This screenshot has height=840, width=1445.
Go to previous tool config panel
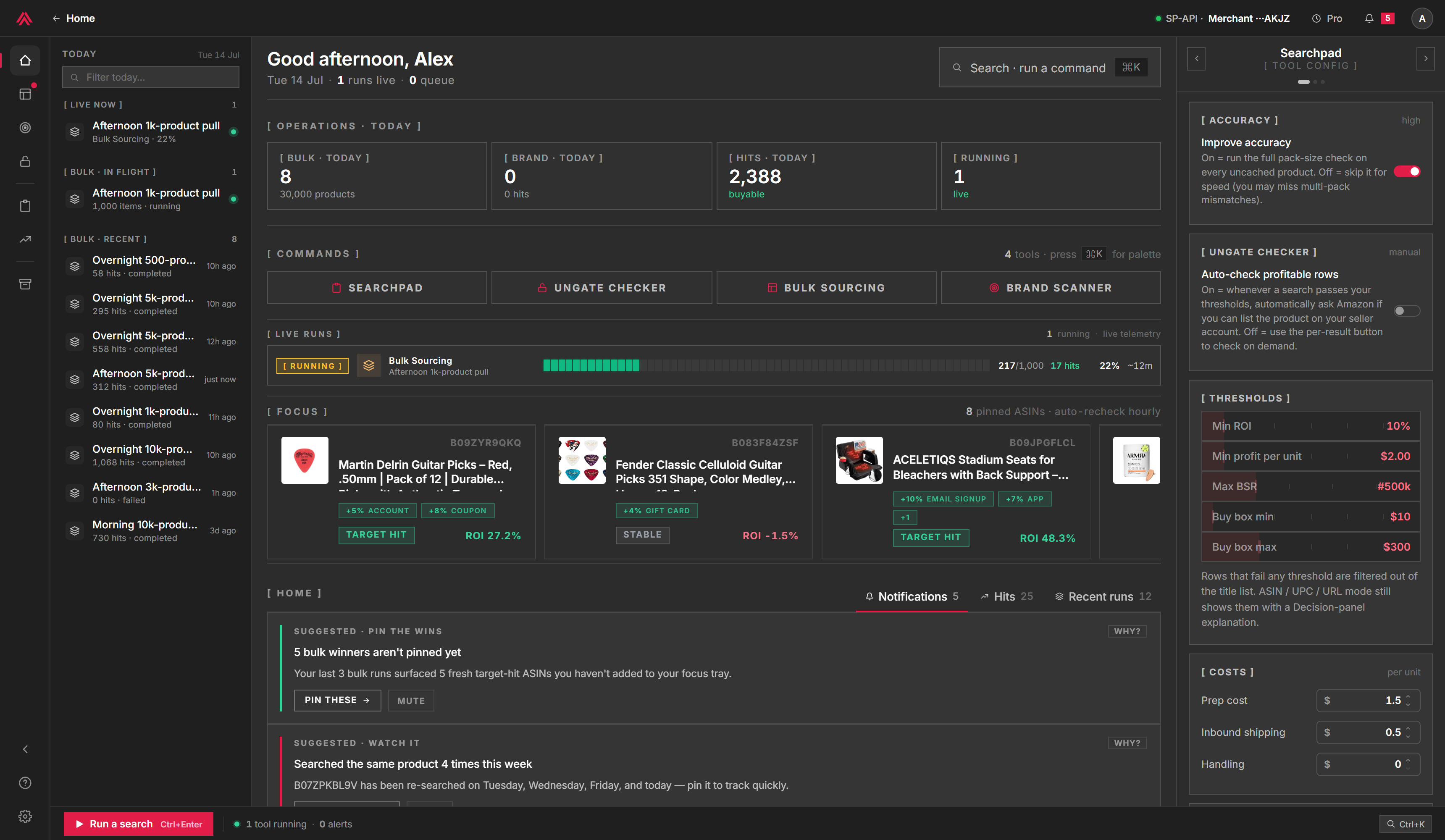(x=1196, y=58)
